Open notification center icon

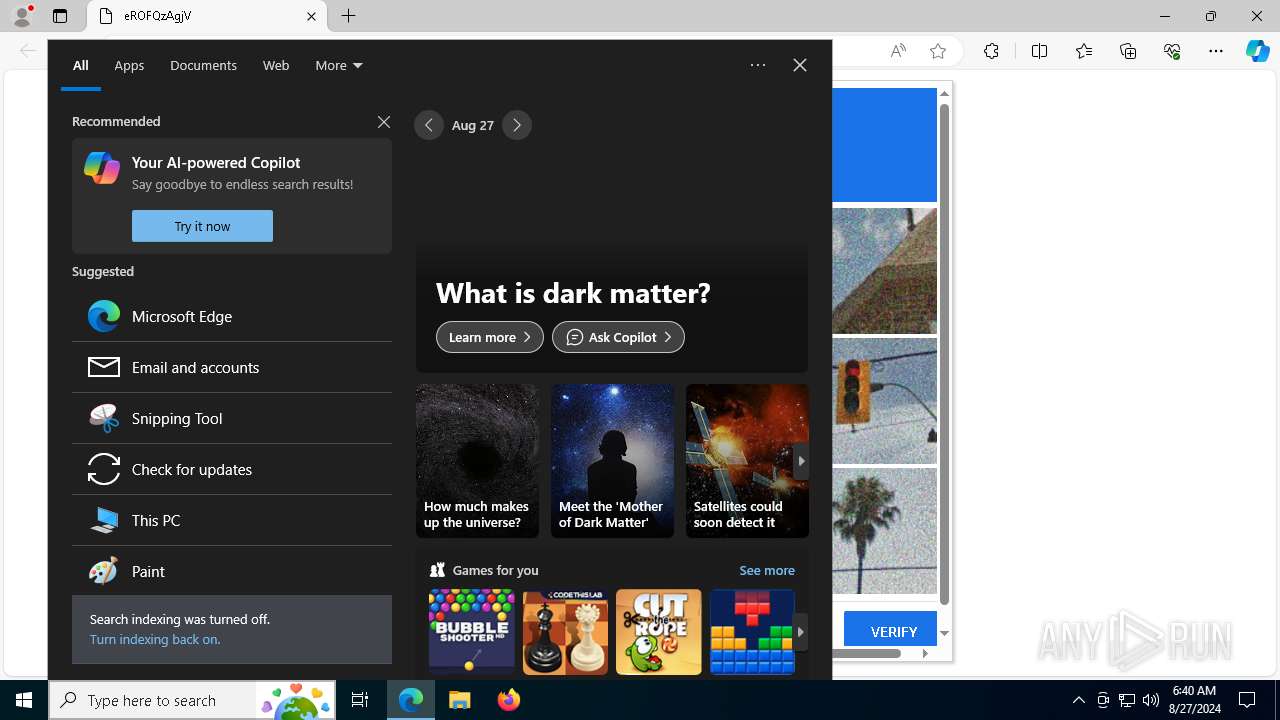click(1247, 700)
